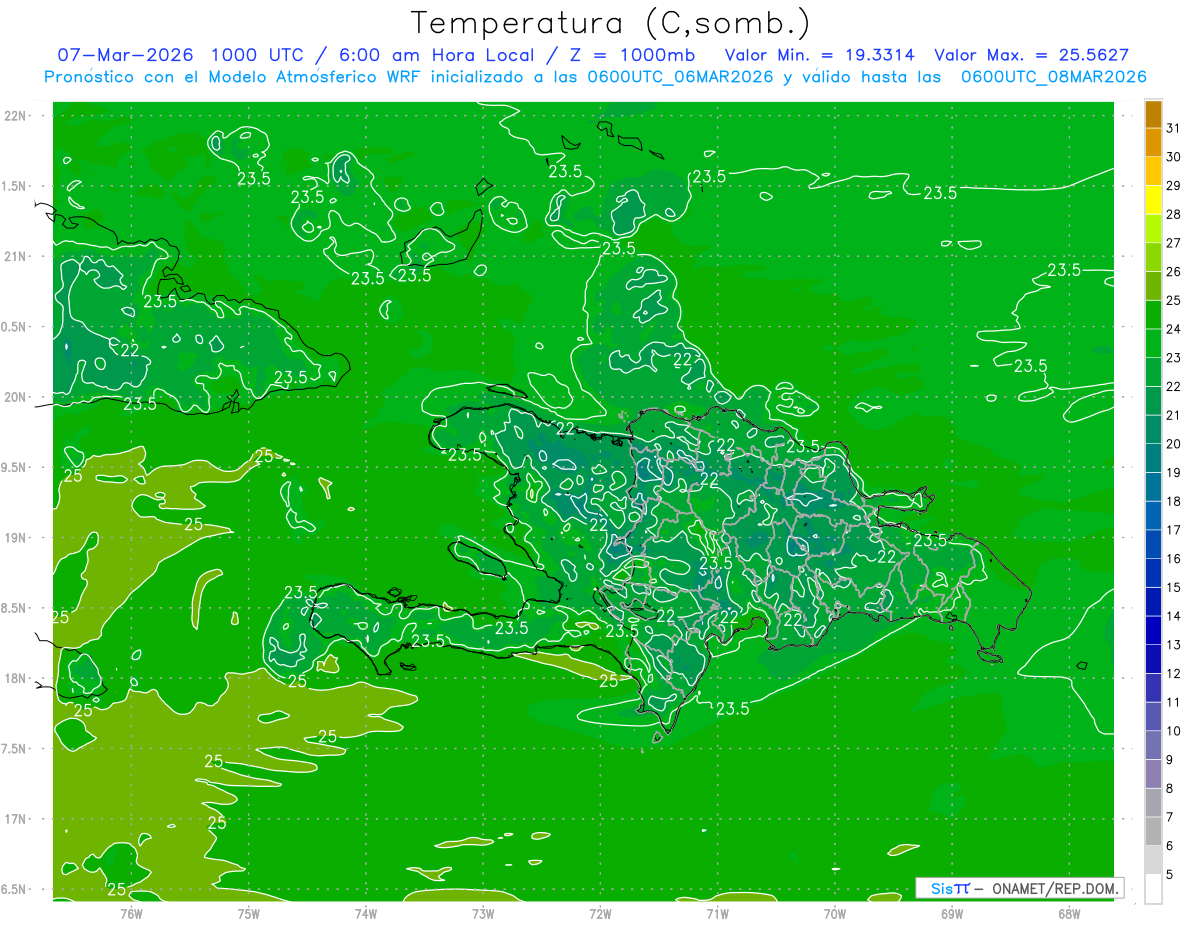
Task: Click the lime-green color bar segment between 26 and 27
Action: pos(1153,258)
